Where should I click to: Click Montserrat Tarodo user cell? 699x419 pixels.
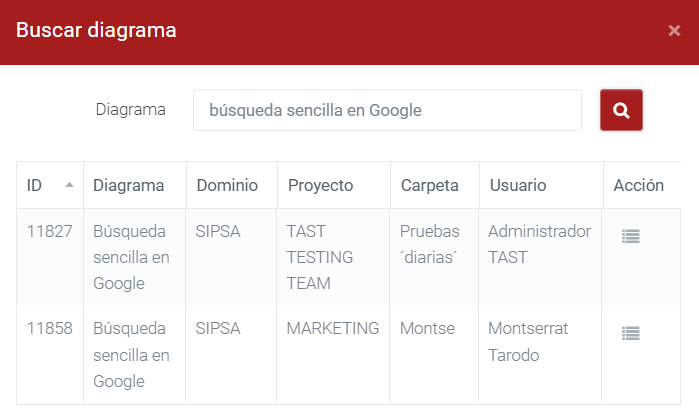click(x=526, y=341)
